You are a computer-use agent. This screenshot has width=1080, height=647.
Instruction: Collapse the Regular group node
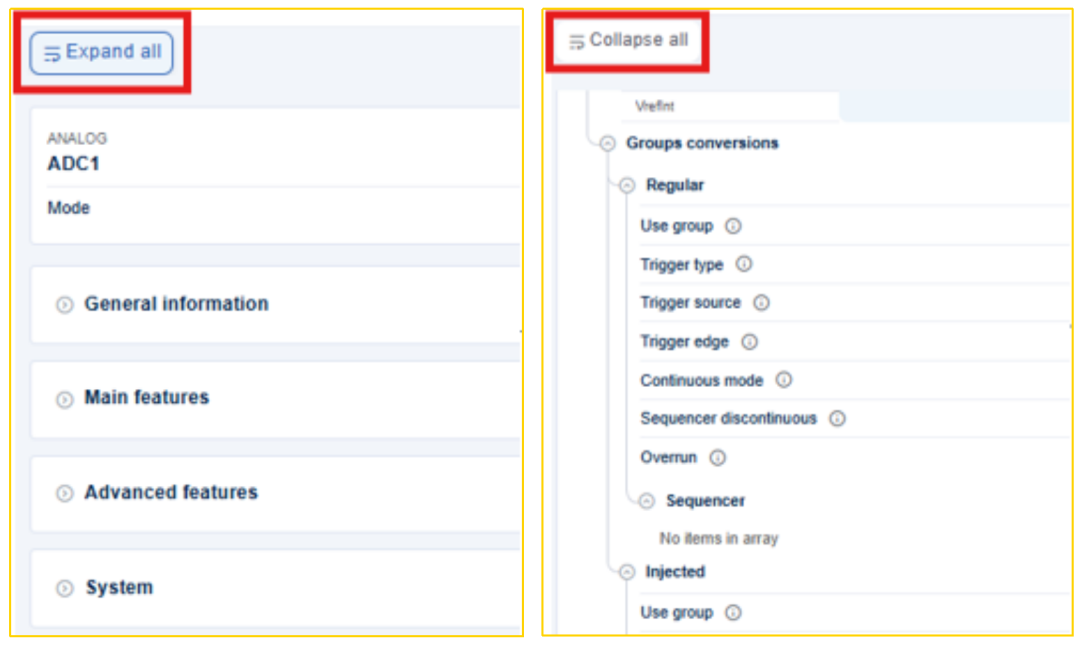pos(627,185)
